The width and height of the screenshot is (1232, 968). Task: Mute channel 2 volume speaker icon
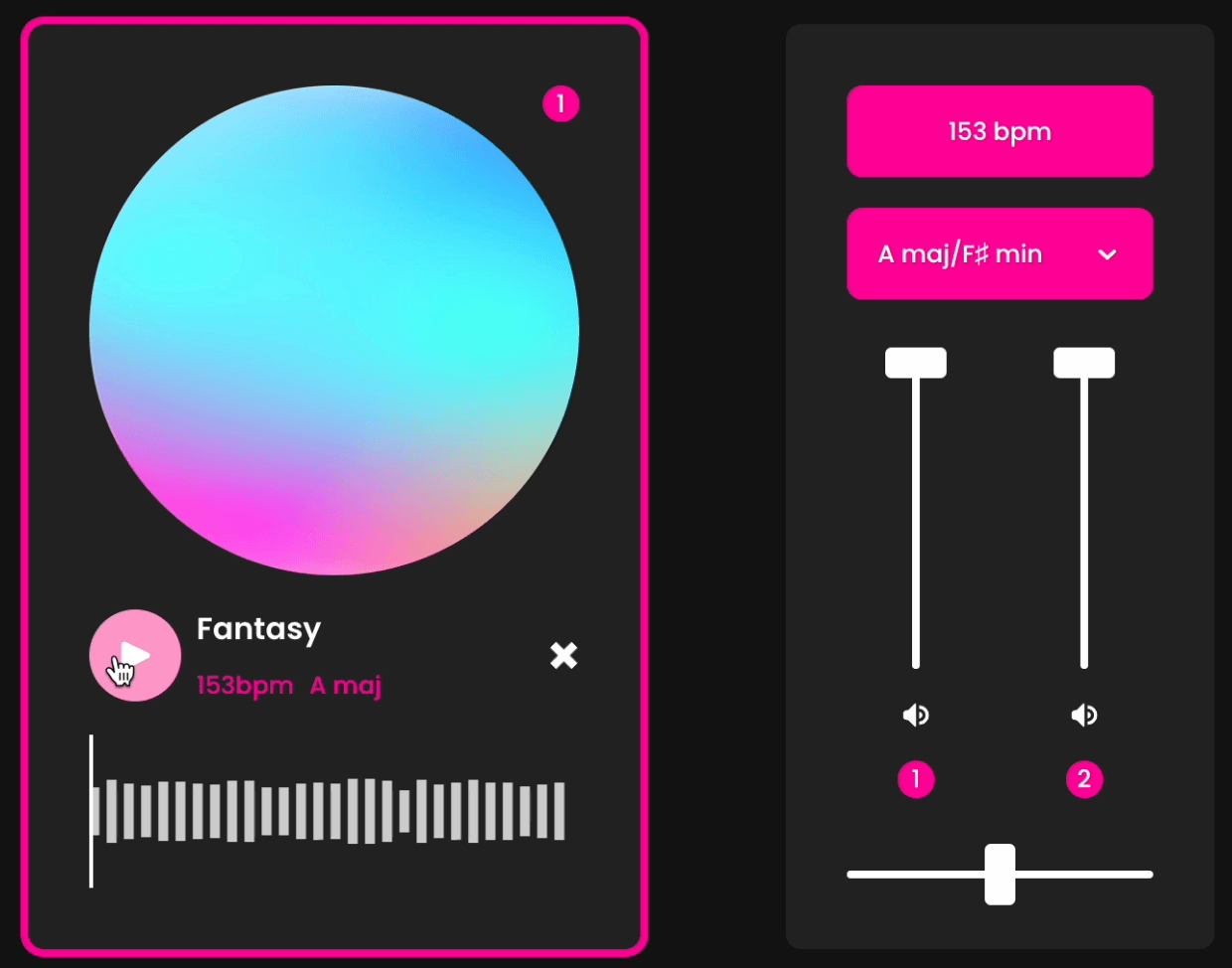(x=1084, y=714)
